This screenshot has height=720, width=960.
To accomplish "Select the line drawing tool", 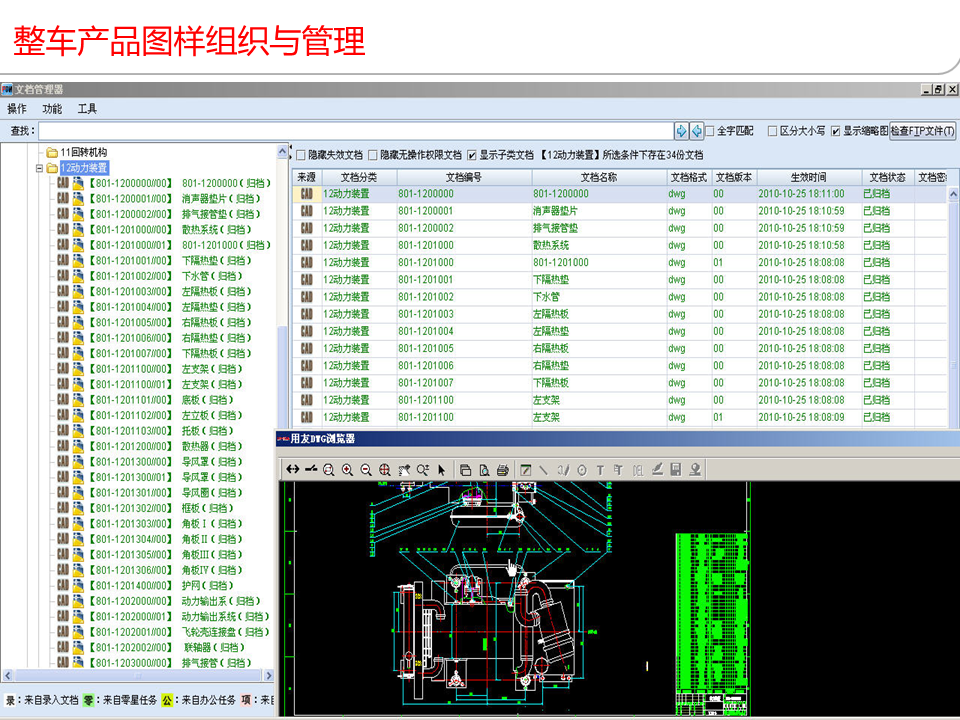I will tap(544, 470).
